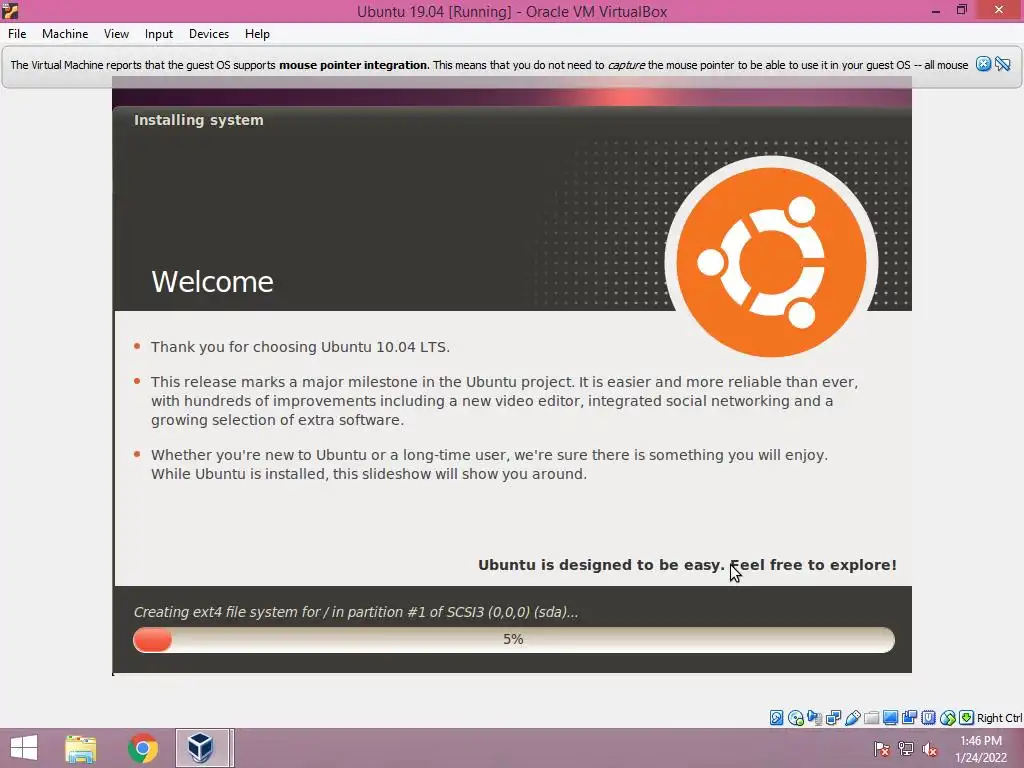This screenshot has height=768, width=1024.
Task: Click the installation progress bar at 5%
Action: (x=513, y=639)
